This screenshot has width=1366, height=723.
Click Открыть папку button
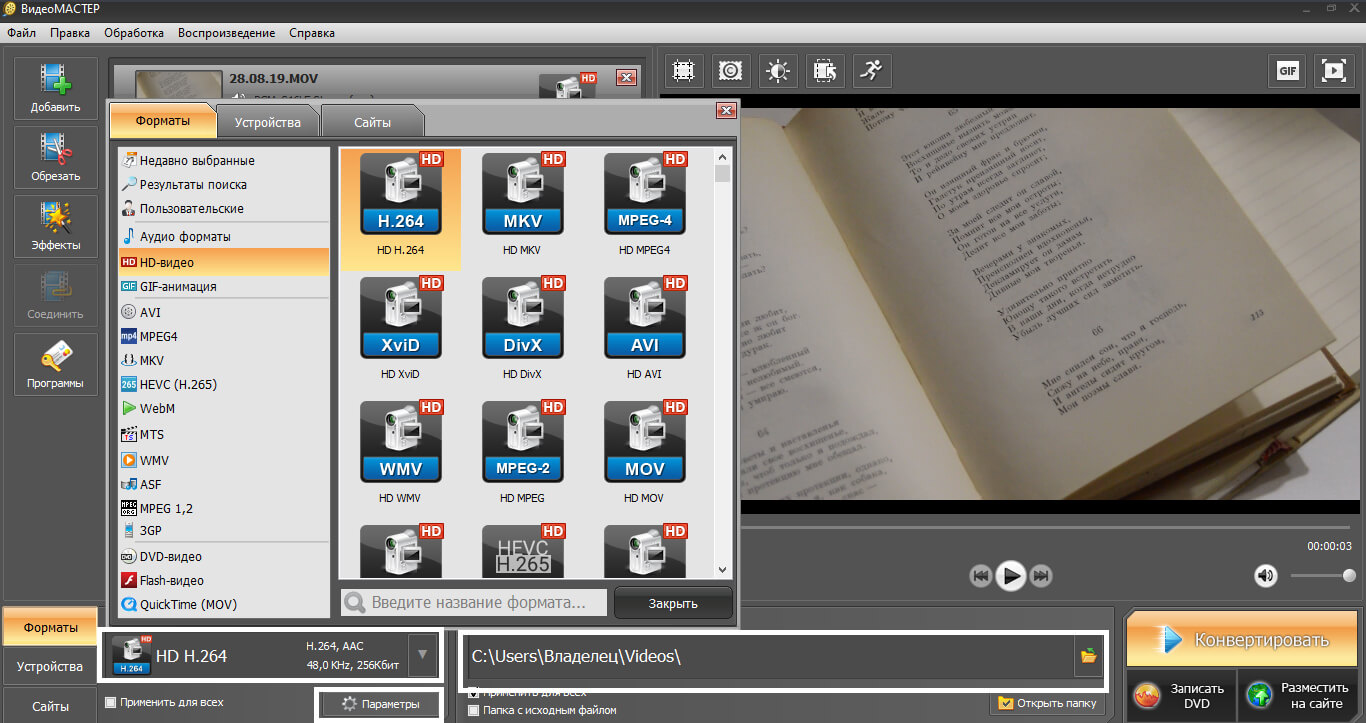1048,703
